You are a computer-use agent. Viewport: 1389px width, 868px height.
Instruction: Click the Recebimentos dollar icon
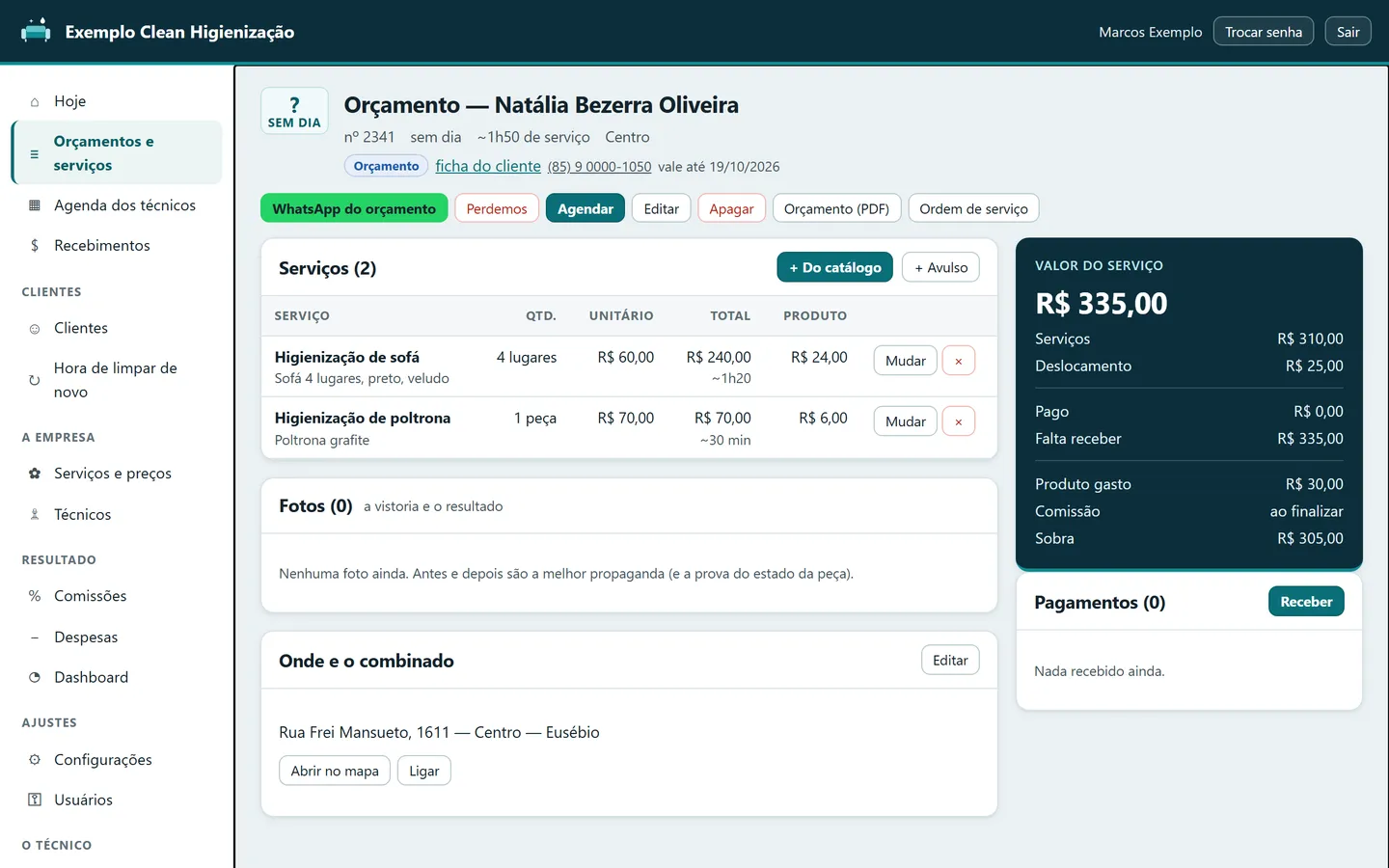35,246
